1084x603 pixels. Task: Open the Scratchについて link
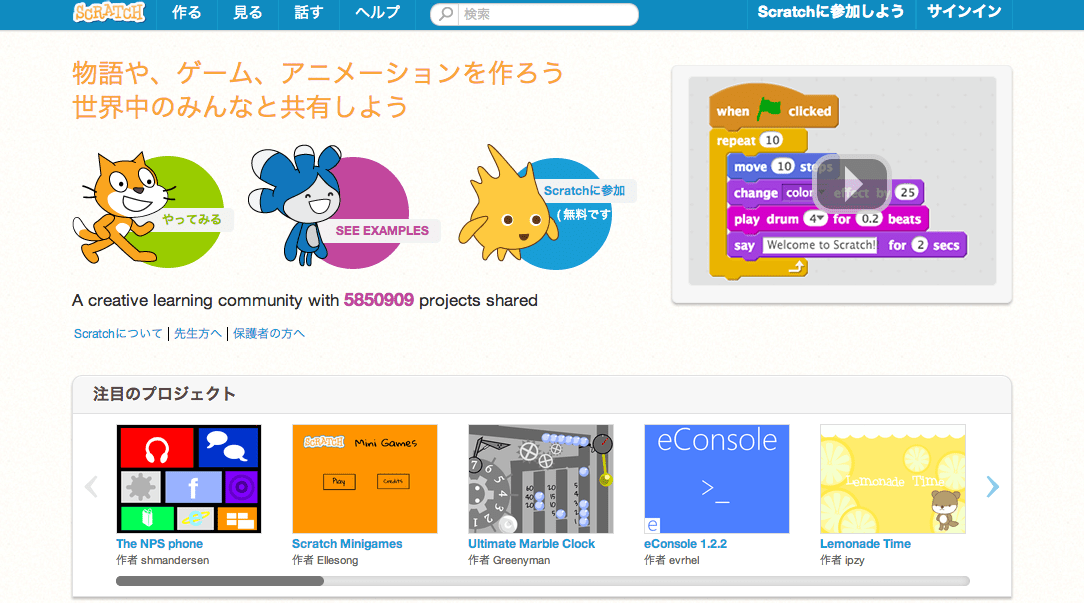[118, 333]
